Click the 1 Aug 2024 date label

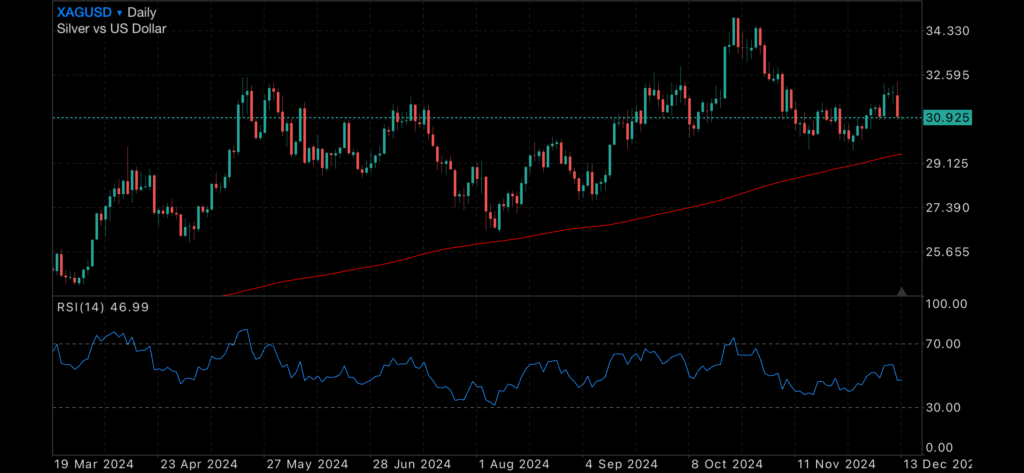click(512, 464)
